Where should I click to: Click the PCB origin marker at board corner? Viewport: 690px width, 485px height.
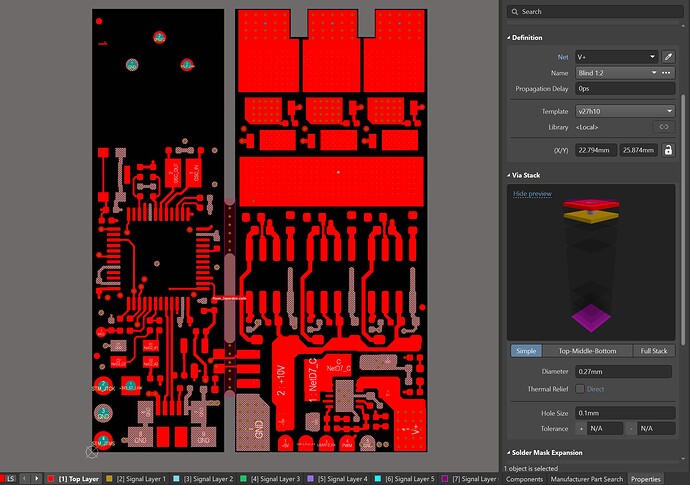[x=92, y=452]
